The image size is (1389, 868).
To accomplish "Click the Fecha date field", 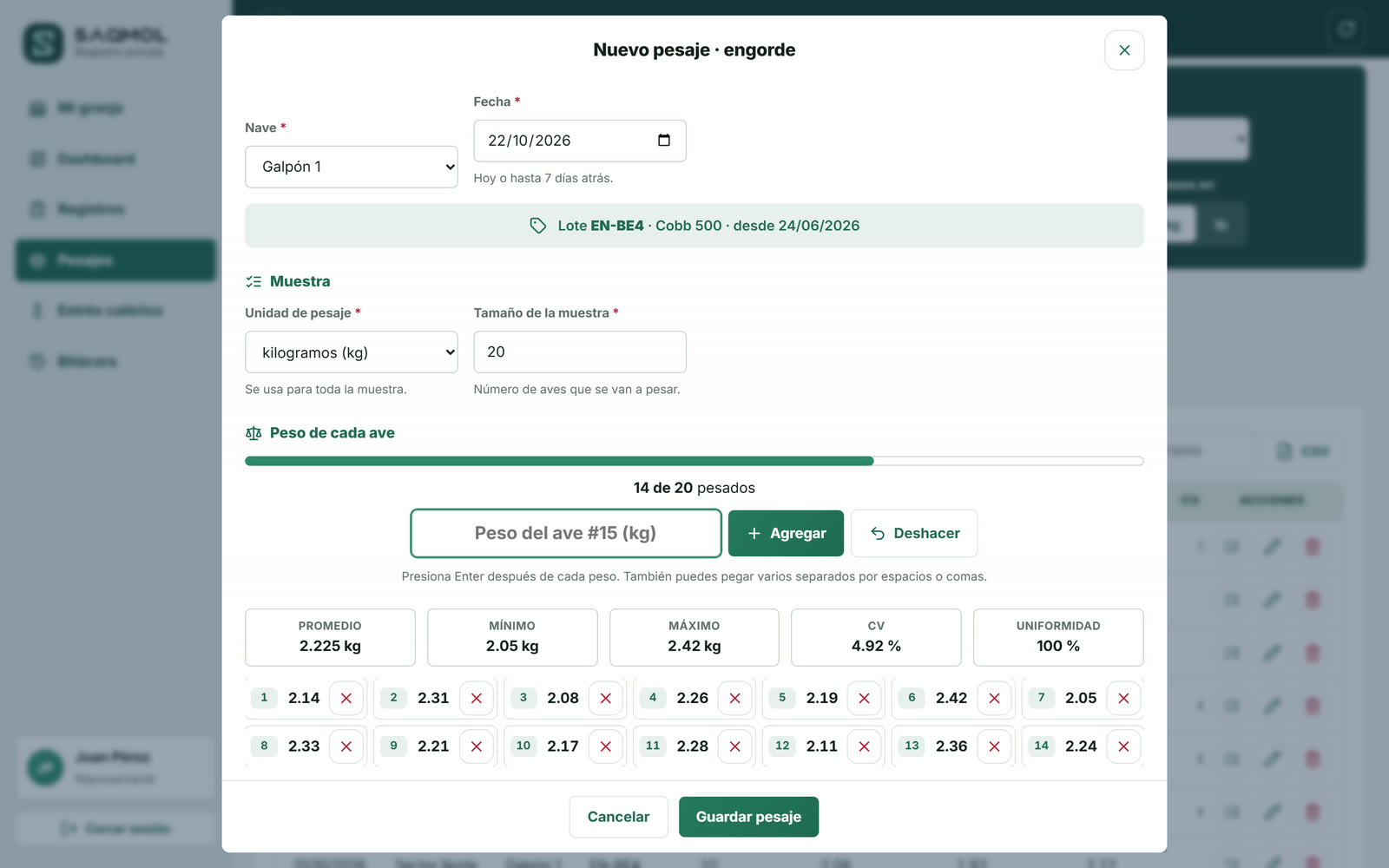I will [x=580, y=141].
